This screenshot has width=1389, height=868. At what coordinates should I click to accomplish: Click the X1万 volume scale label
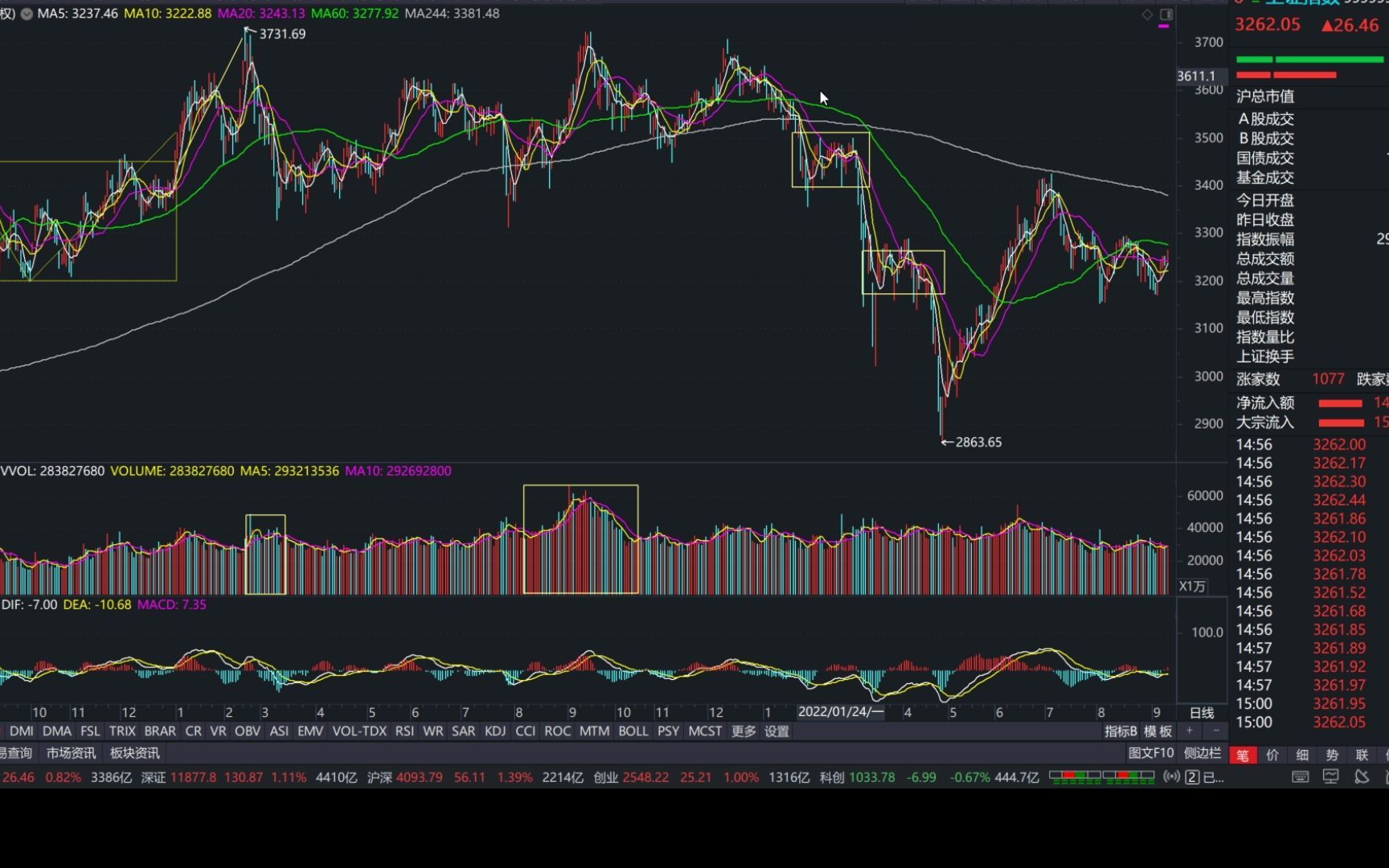1192,587
